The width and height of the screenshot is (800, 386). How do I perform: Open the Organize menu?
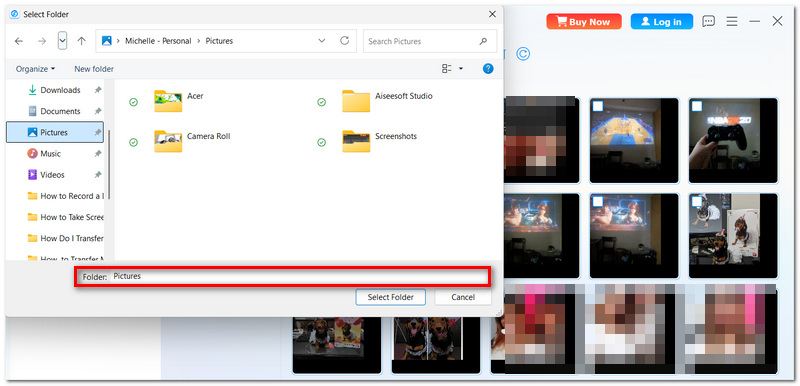click(35, 69)
